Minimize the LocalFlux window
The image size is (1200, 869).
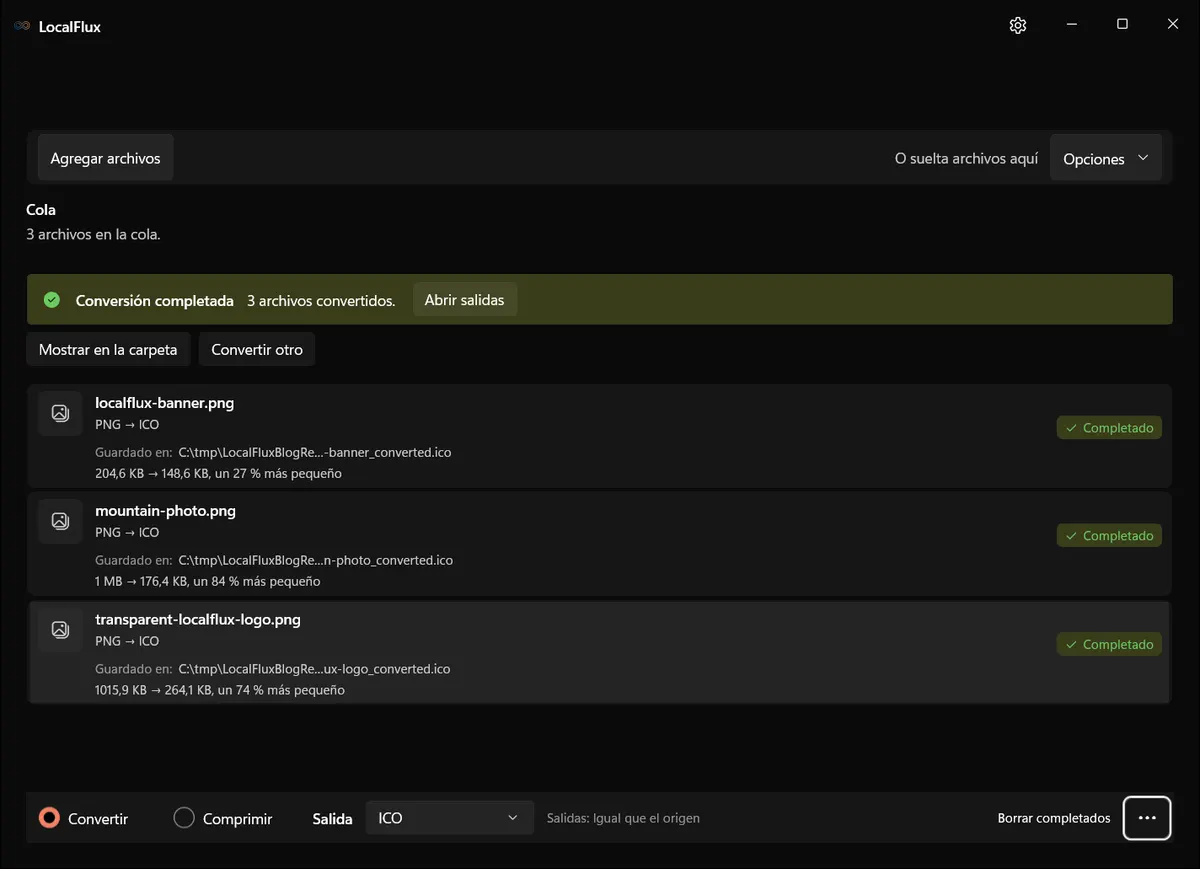click(x=1071, y=25)
